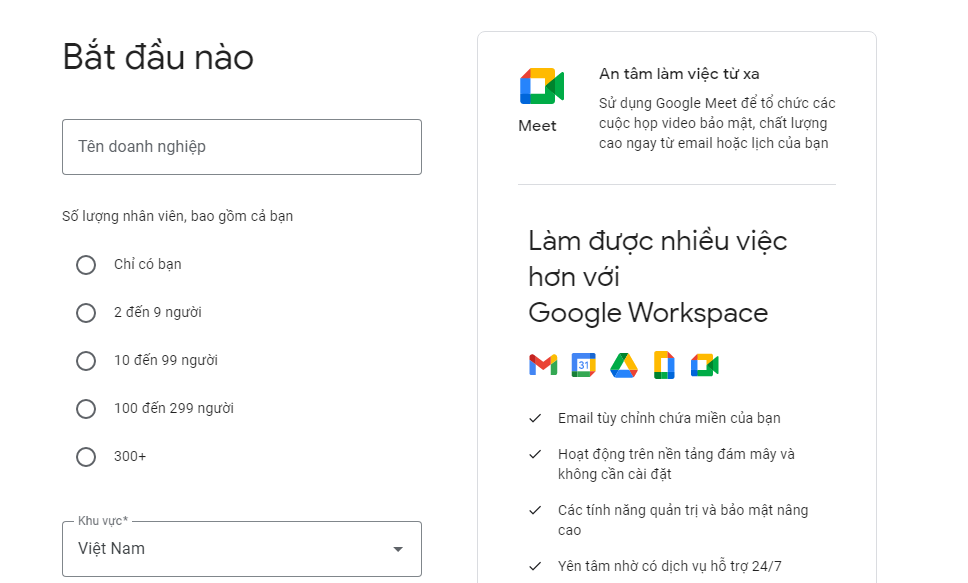
Task: Choose the '10 đến 99 người' radio option
Action: coord(86,361)
